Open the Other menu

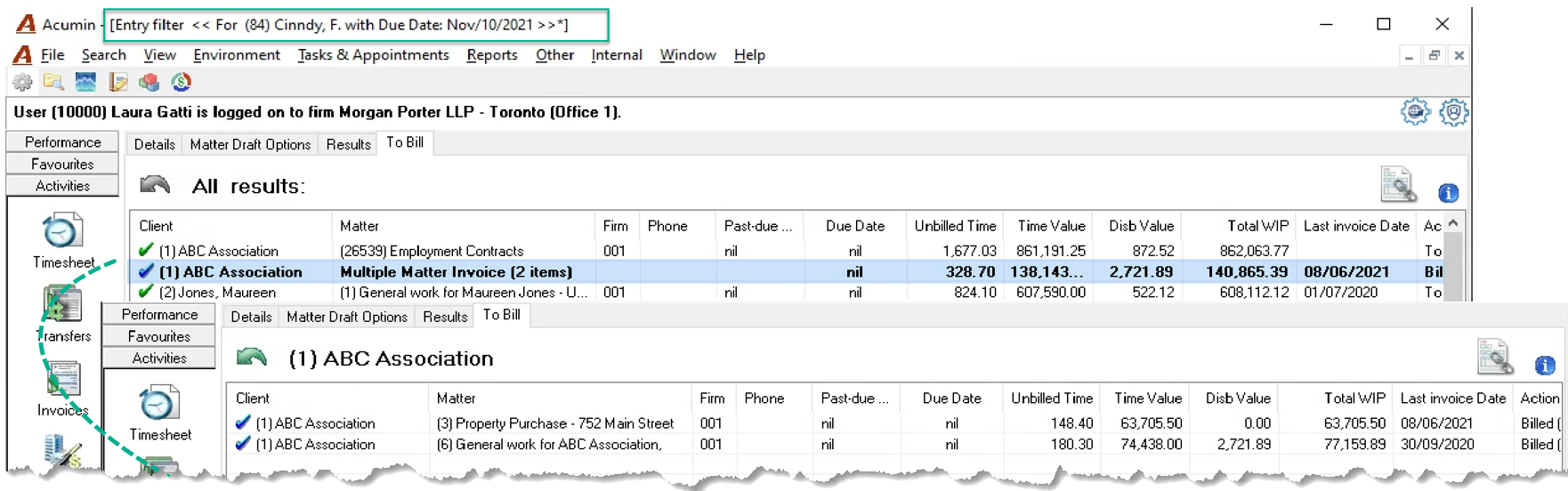tap(555, 55)
